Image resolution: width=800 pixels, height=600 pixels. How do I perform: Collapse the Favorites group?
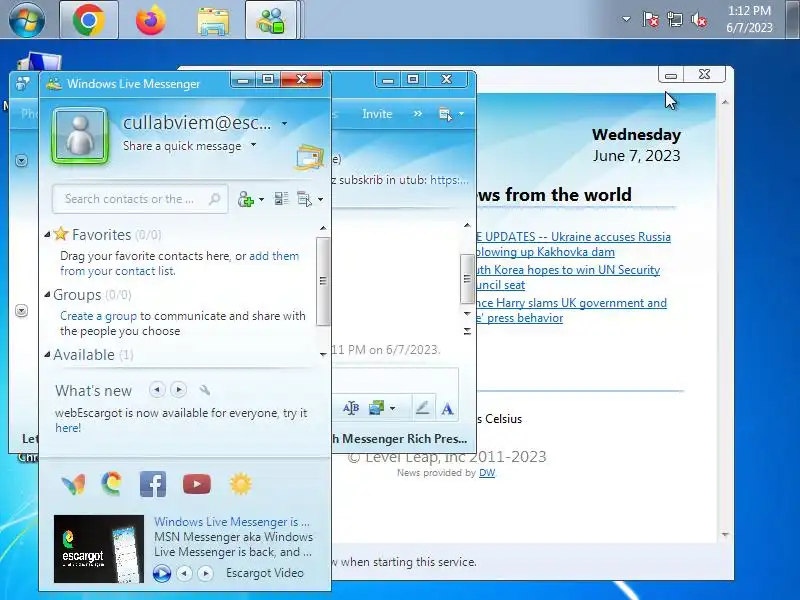pos(47,235)
